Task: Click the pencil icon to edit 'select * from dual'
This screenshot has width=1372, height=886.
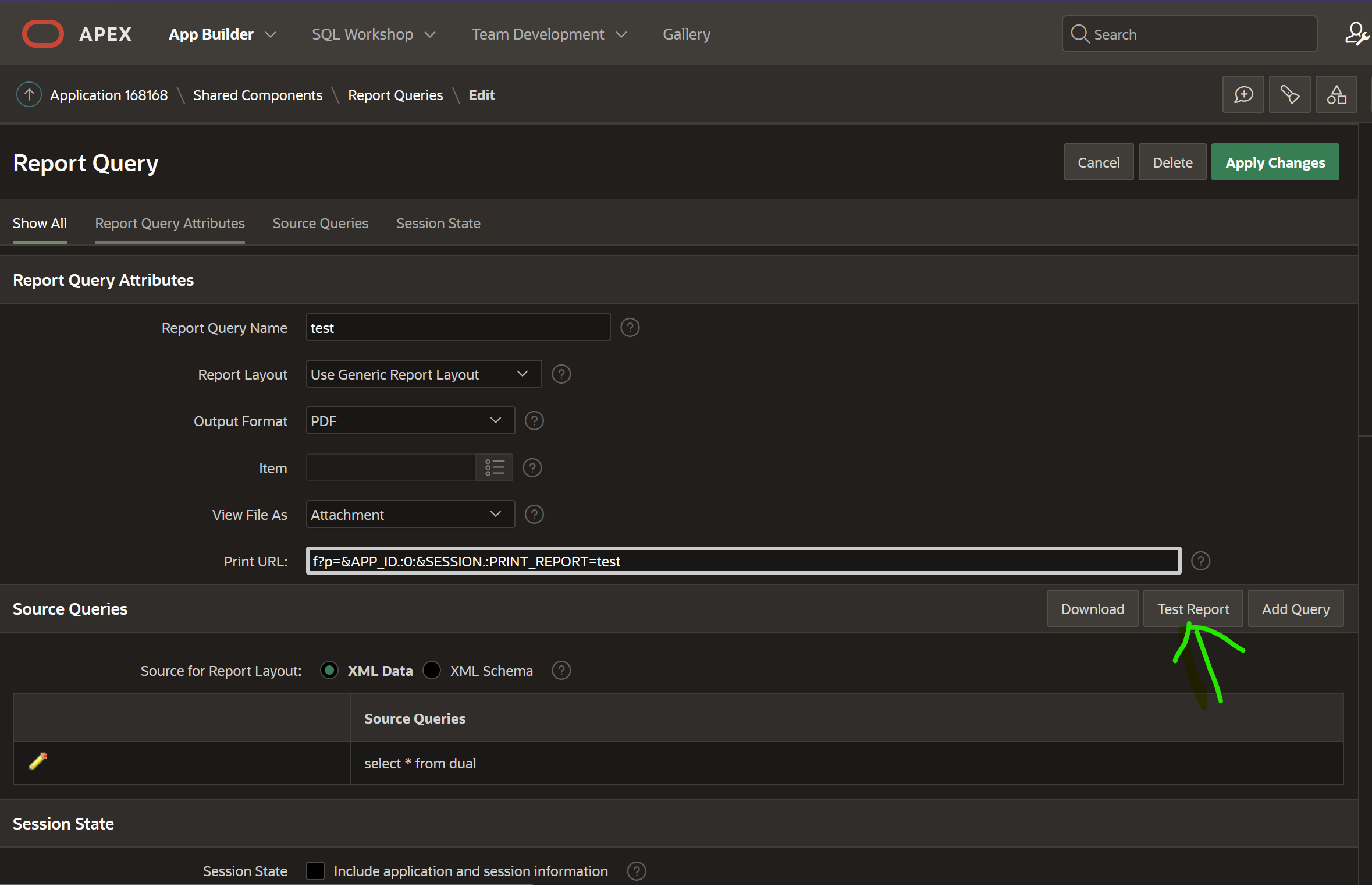Action: click(x=37, y=762)
